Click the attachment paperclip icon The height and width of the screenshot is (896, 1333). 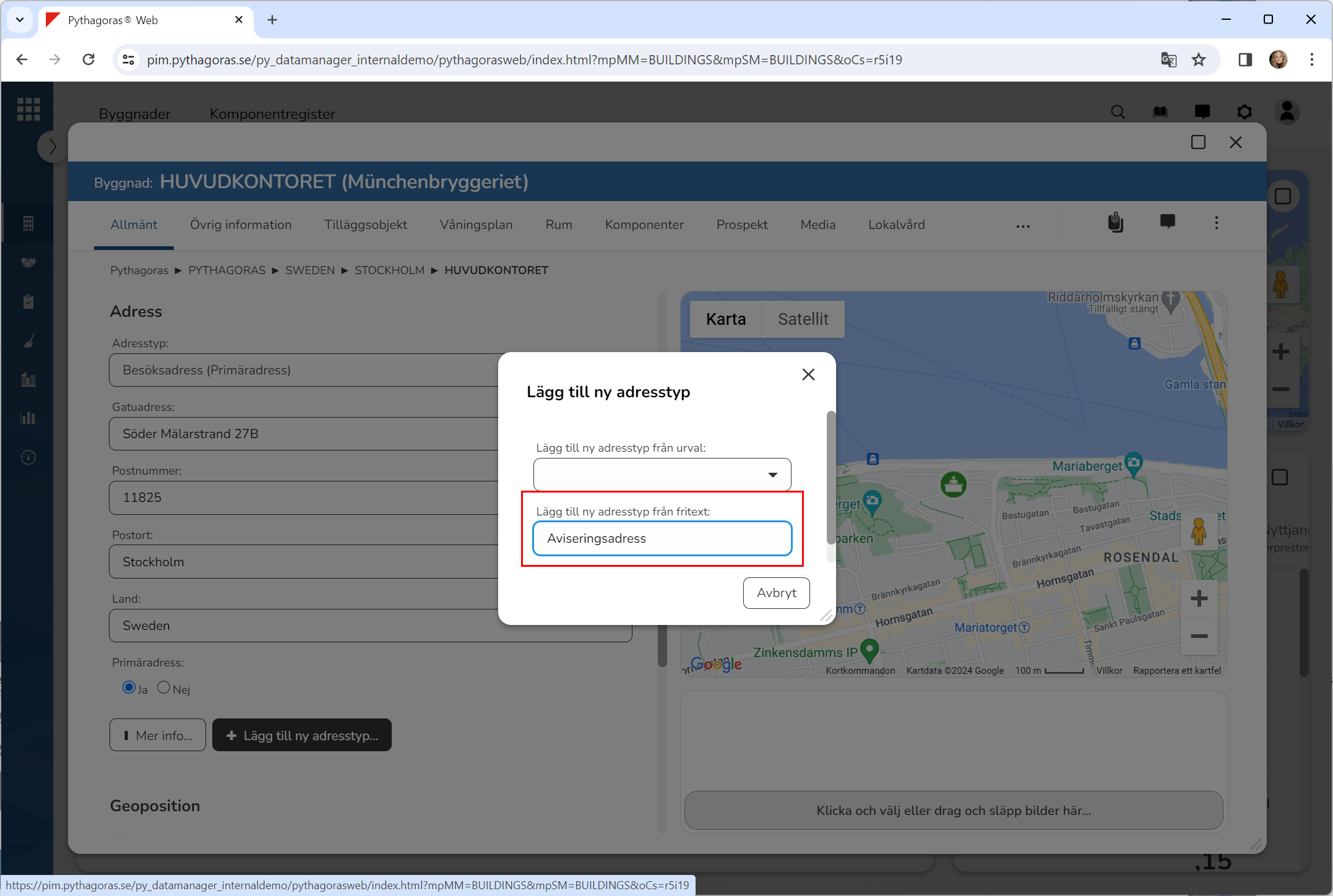(x=1115, y=223)
